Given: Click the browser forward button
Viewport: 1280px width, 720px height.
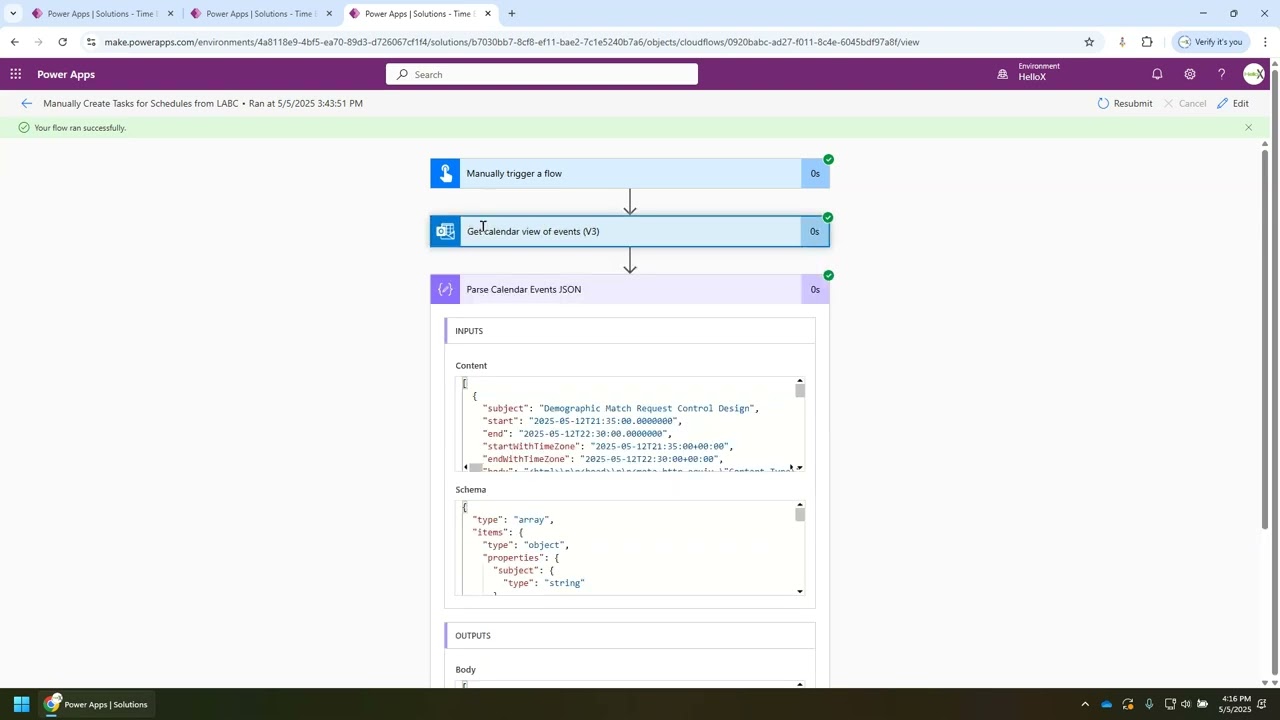Looking at the screenshot, I should tap(38, 42).
